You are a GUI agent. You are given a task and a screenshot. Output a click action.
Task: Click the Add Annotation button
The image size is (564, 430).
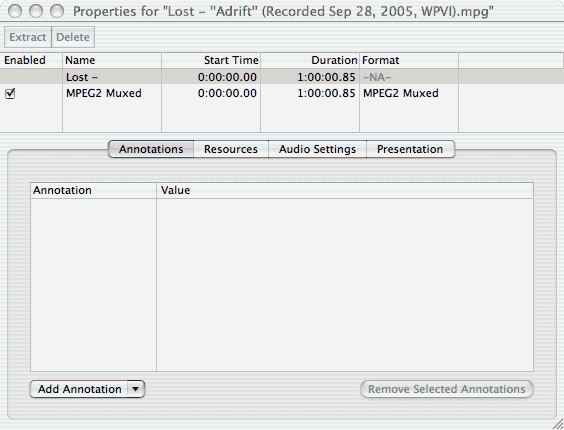pos(79,389)
